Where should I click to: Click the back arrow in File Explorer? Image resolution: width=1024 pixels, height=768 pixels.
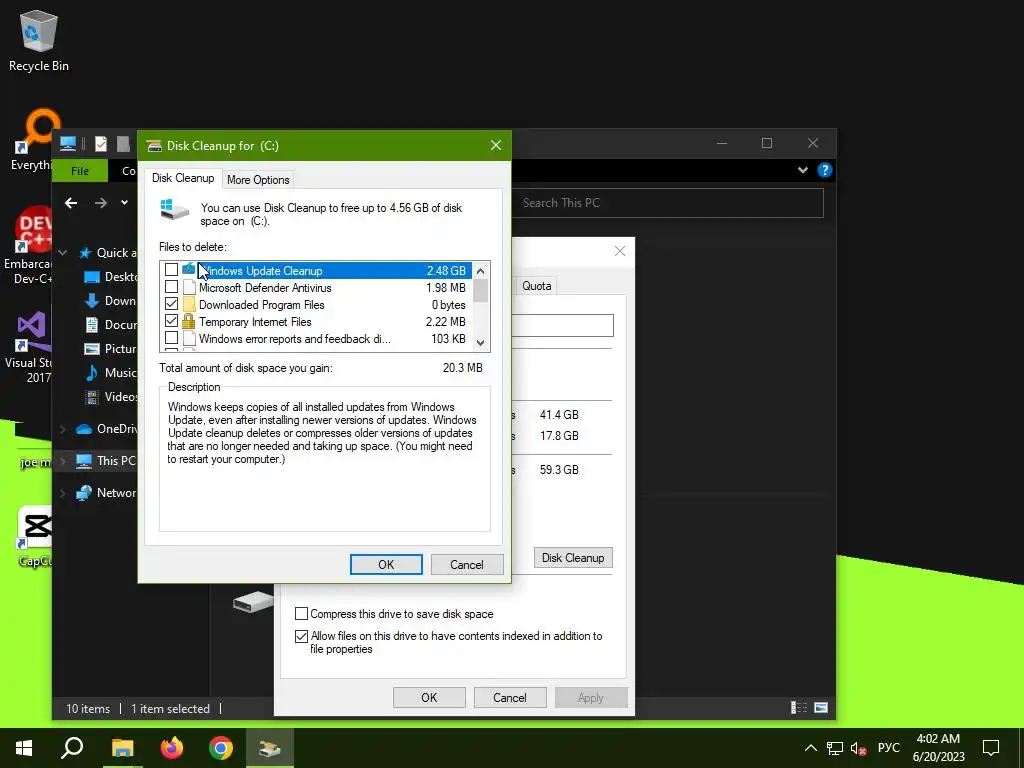click(71, 203)
